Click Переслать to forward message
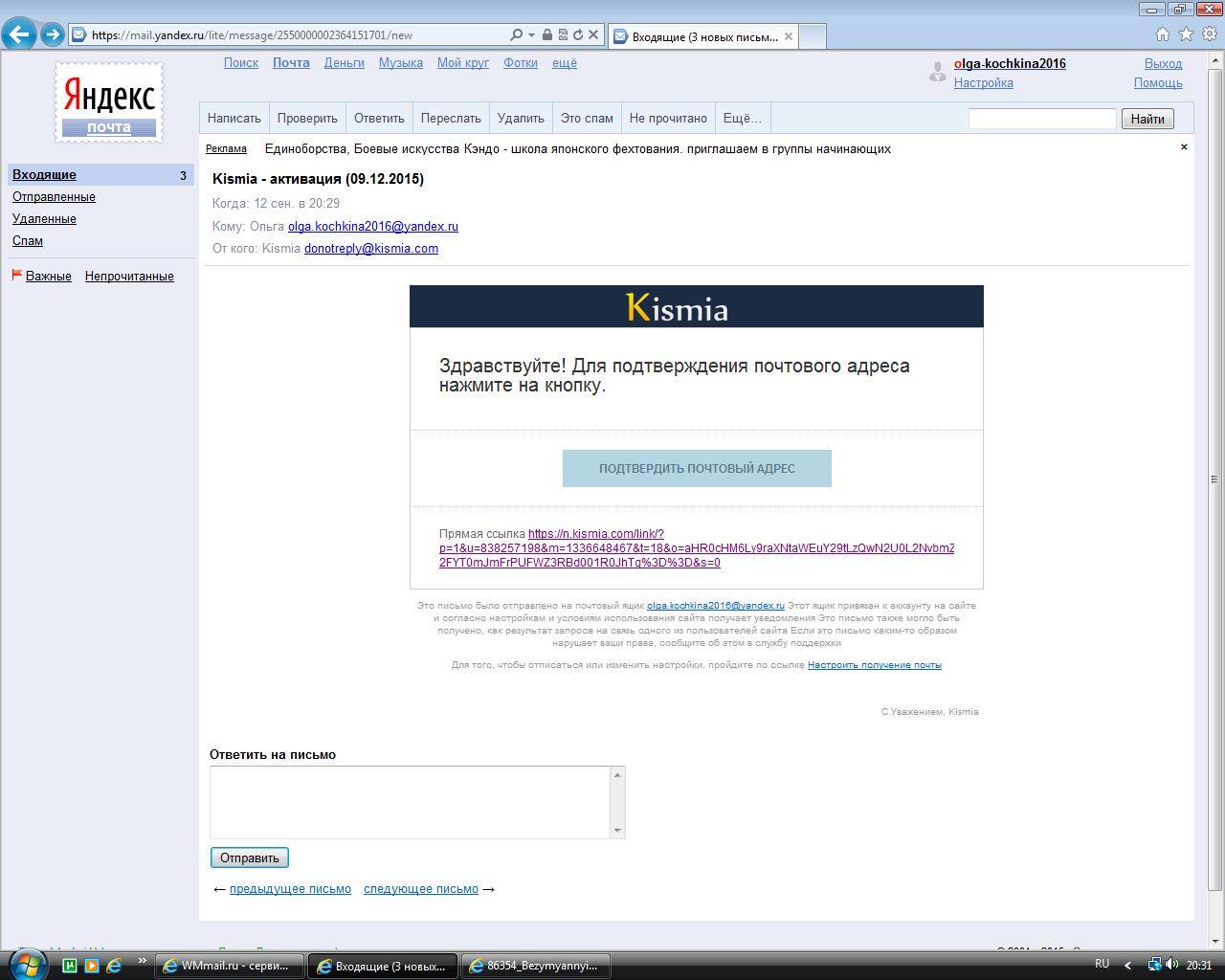Image resolution: width=1225 pixels, height=980 pixels. [451, 118]
